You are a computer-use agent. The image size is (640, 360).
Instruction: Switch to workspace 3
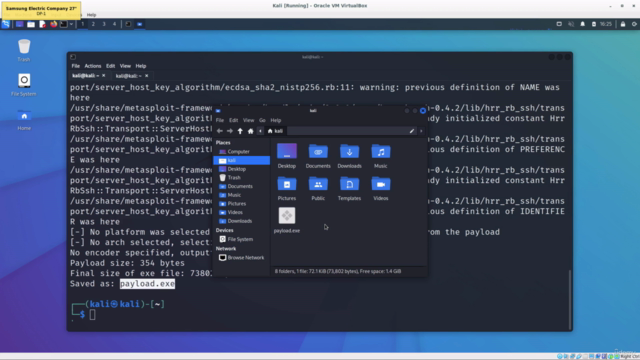click(104, 24)
